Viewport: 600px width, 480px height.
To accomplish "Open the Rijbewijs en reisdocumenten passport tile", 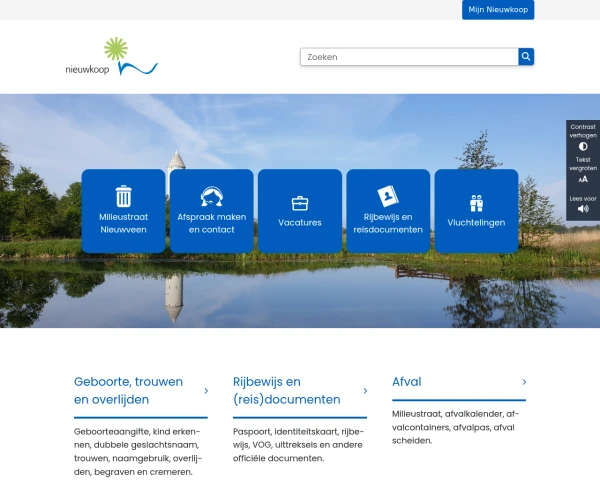I will tap(388, 211).
